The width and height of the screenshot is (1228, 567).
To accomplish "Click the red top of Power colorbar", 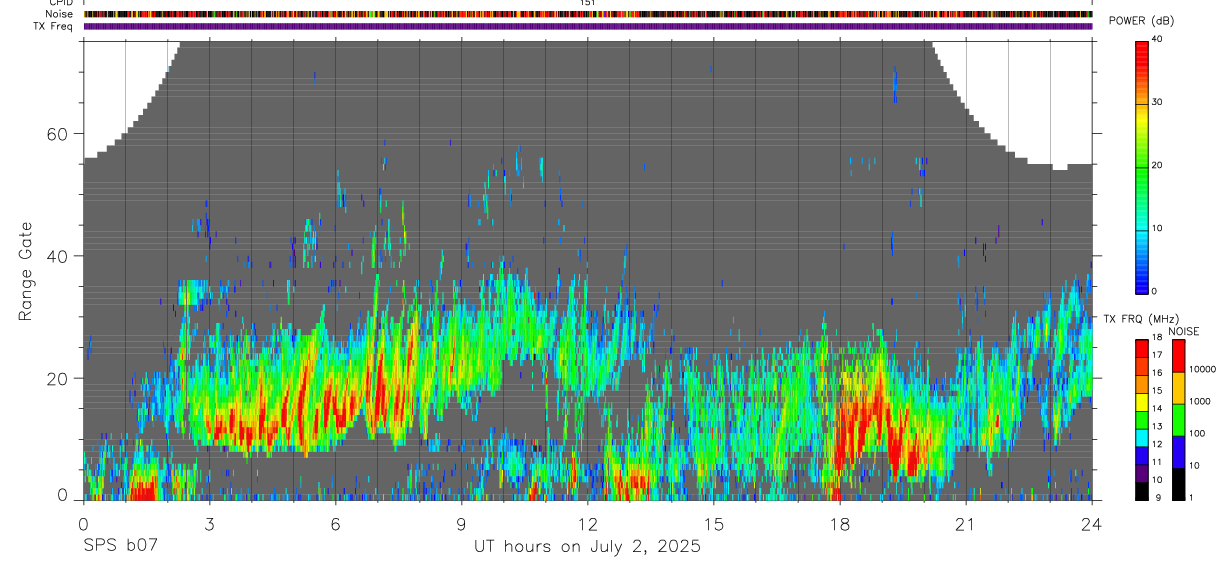I will pos(1143,47).
